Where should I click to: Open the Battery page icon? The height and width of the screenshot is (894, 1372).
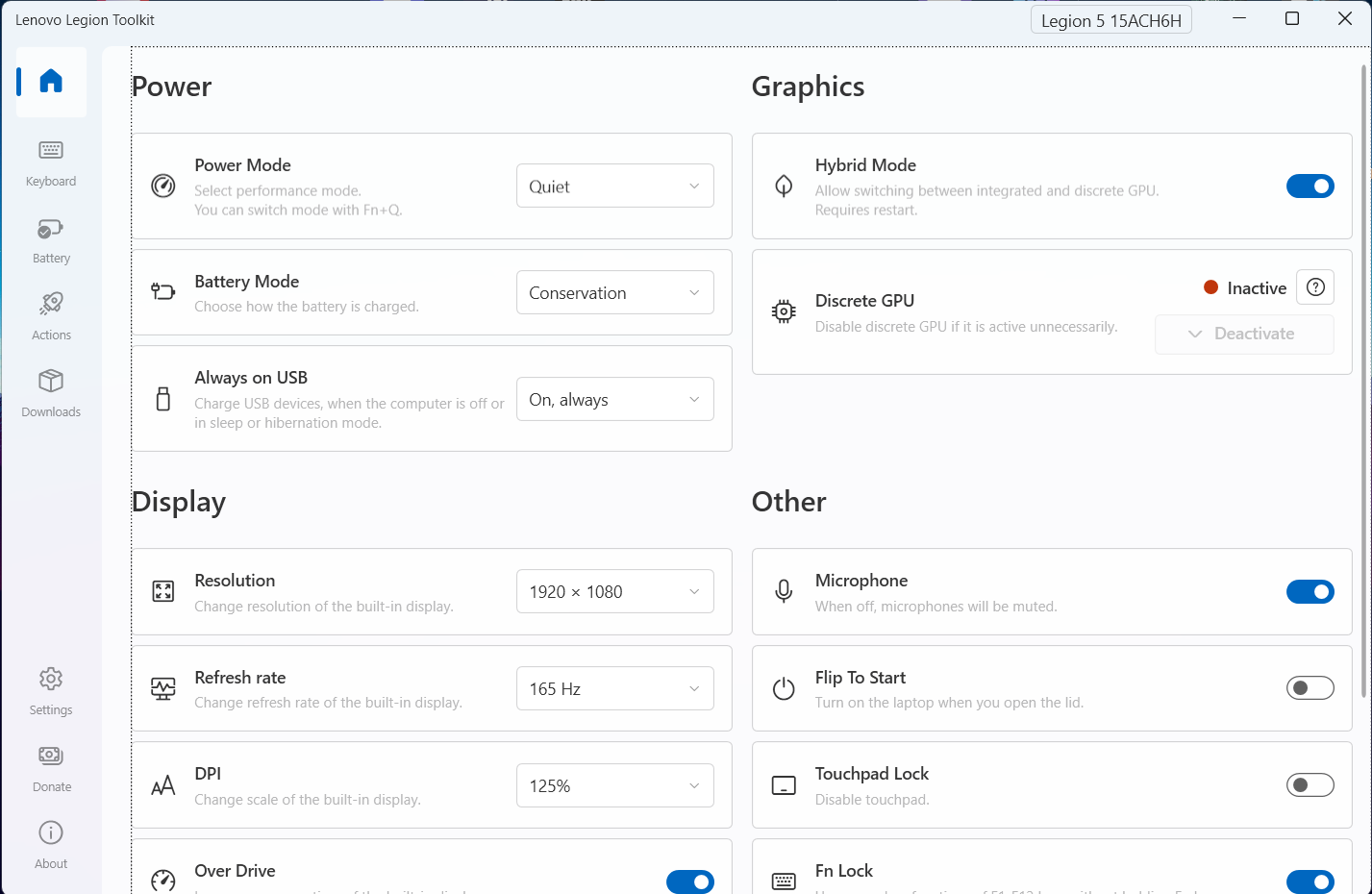(x=51, y=229)
